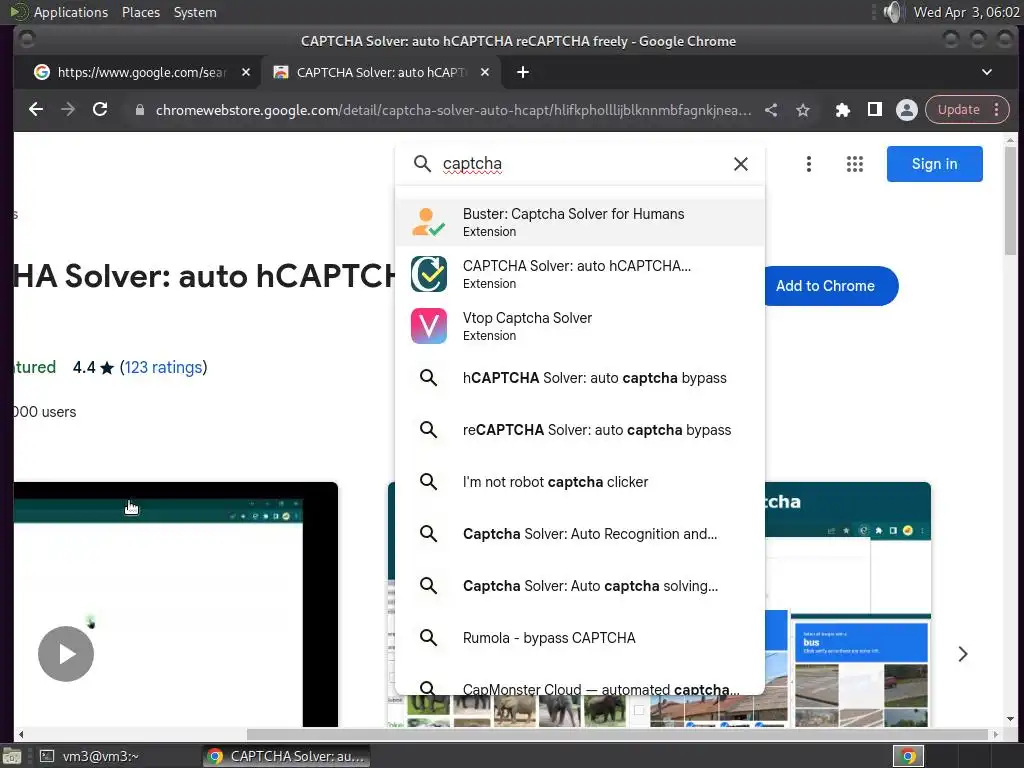This screenshot has height=768, width=1024.
Task: Open the 123 ratings link
Action: (163, 368)
